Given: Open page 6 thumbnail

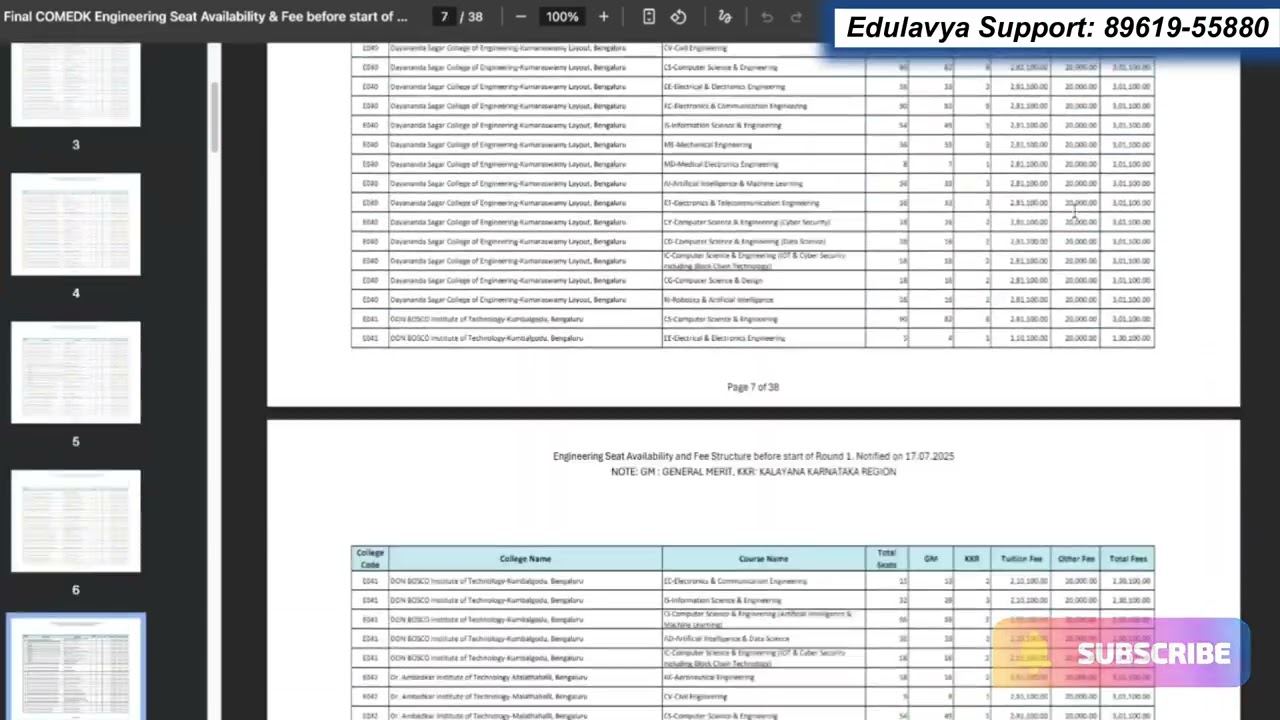Looking at the screenshot, I should 76,521.
